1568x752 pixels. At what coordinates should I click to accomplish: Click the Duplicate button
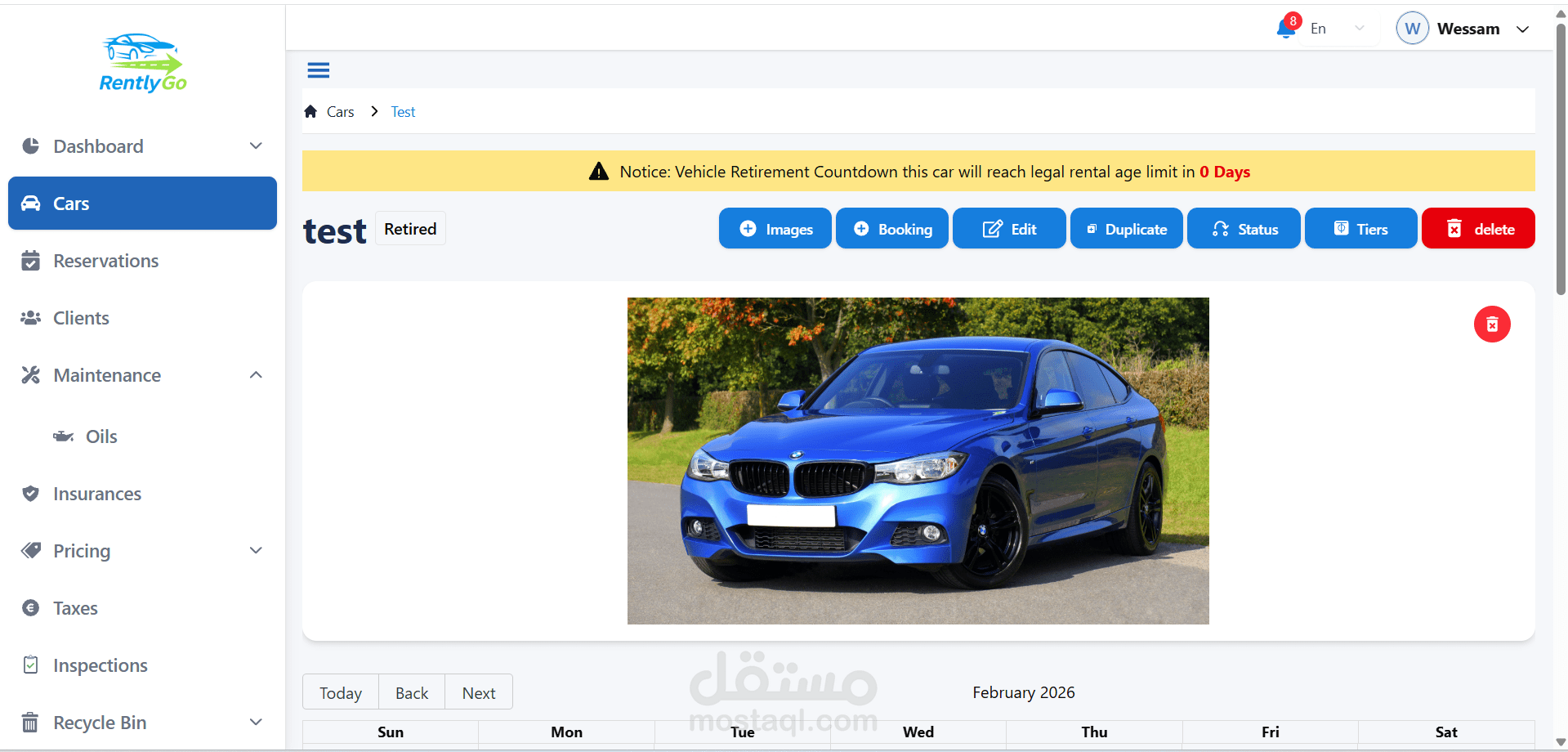1127,229
